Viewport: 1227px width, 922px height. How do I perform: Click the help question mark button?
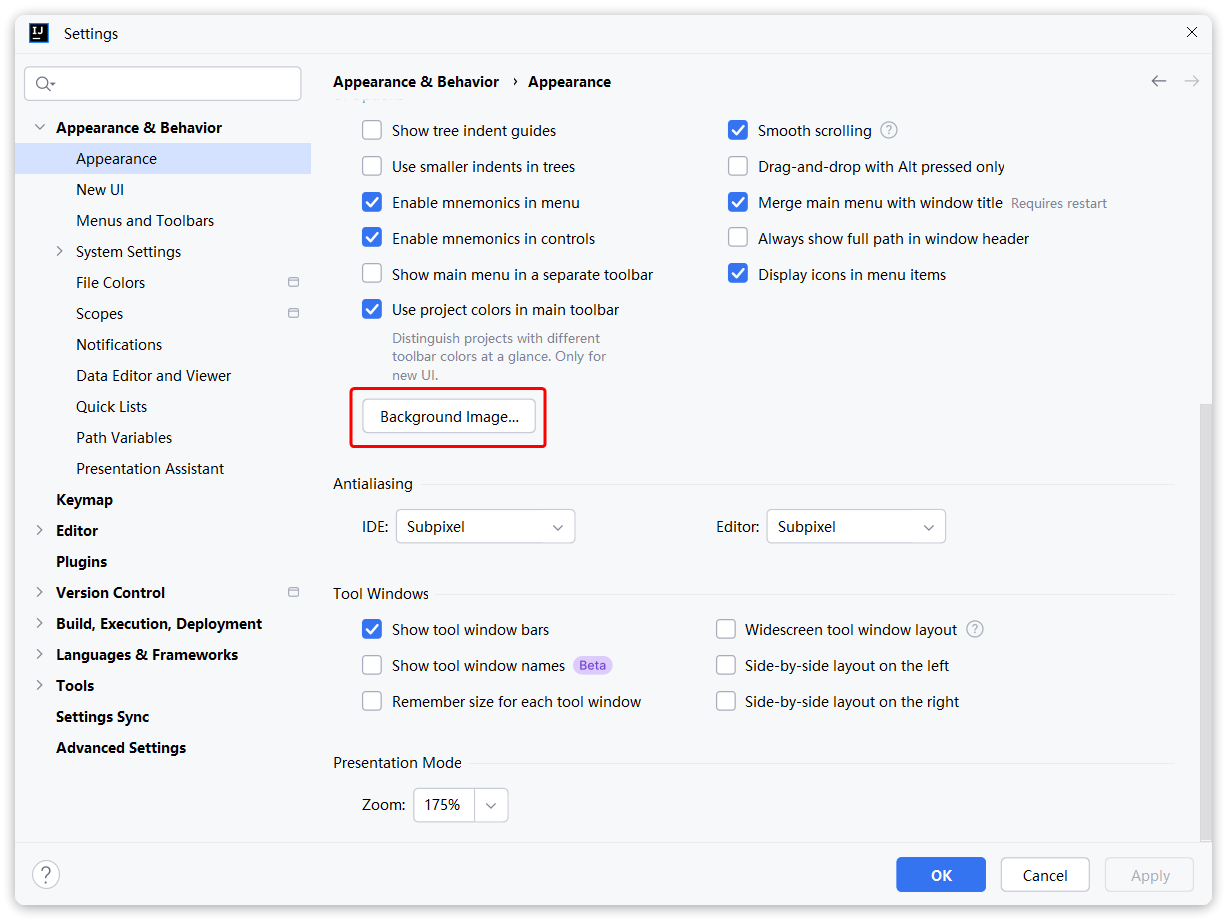[46, 875]
